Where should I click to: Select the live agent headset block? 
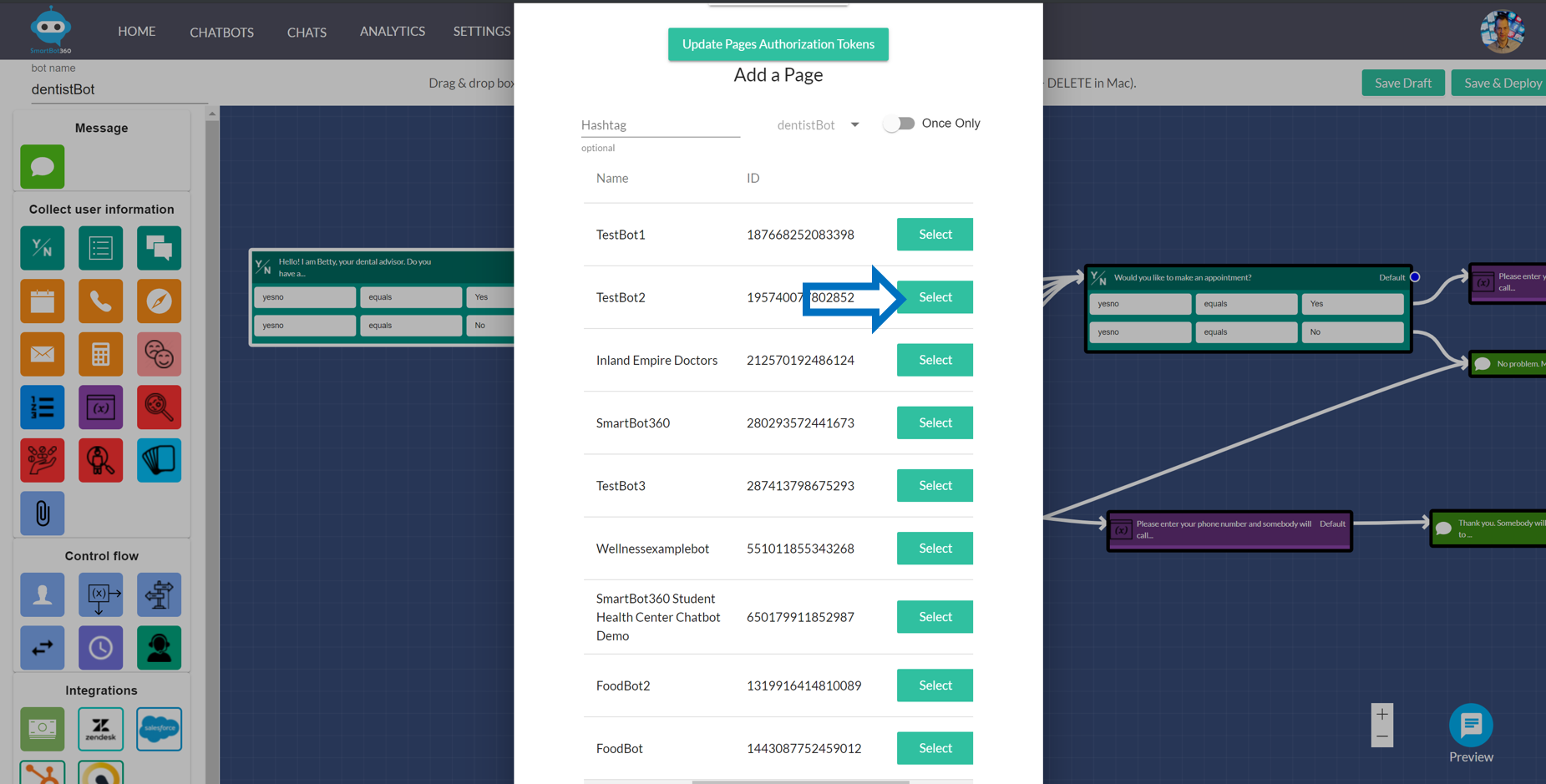(x=159, y=648)
